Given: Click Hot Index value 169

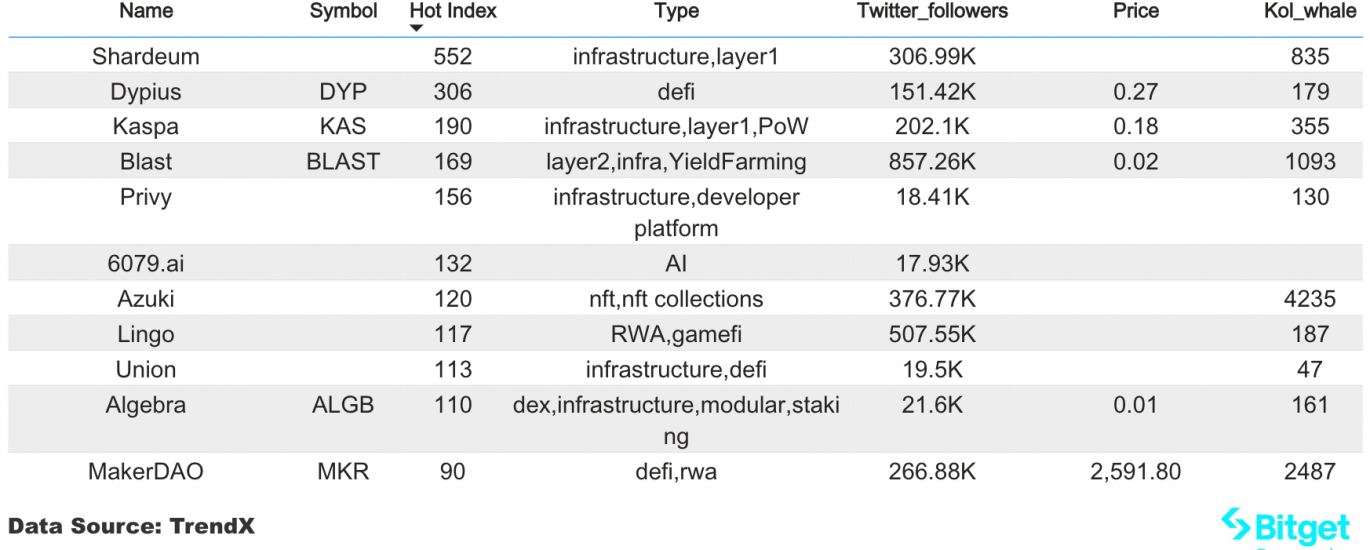Looking at the screenshot, I should (453, 162).
